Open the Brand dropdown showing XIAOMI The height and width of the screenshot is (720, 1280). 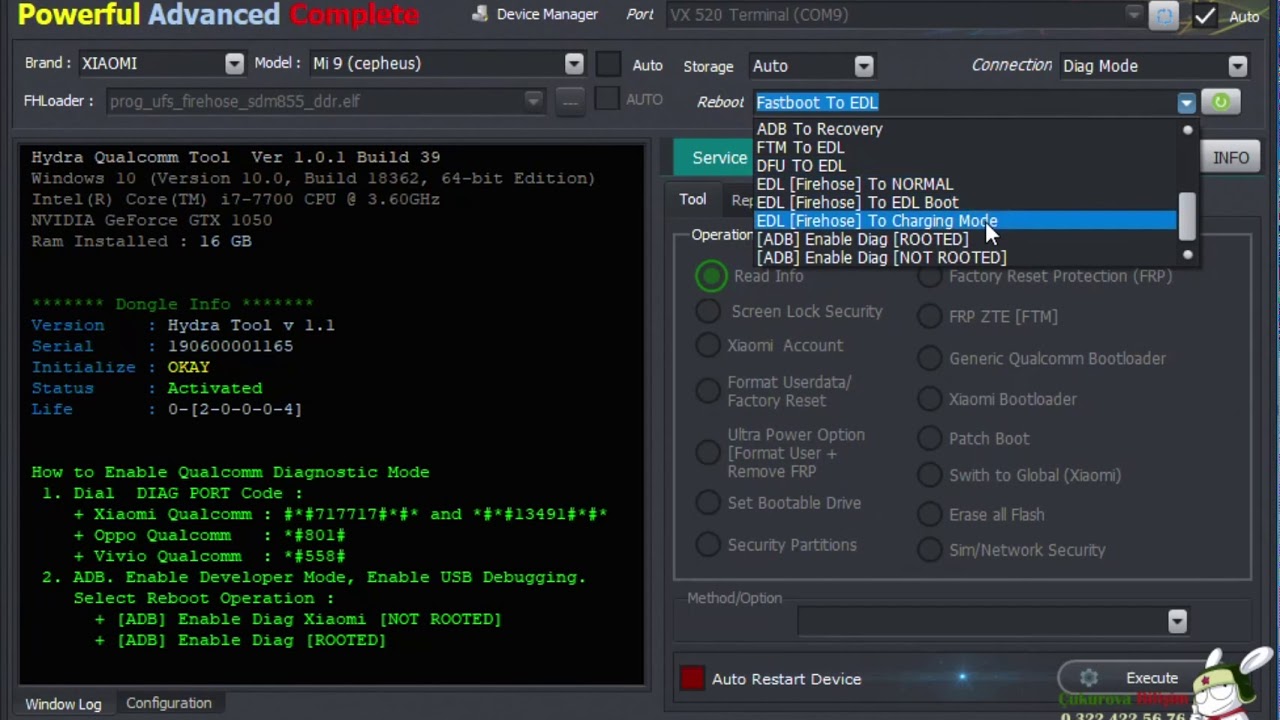[x=234, y=63]
